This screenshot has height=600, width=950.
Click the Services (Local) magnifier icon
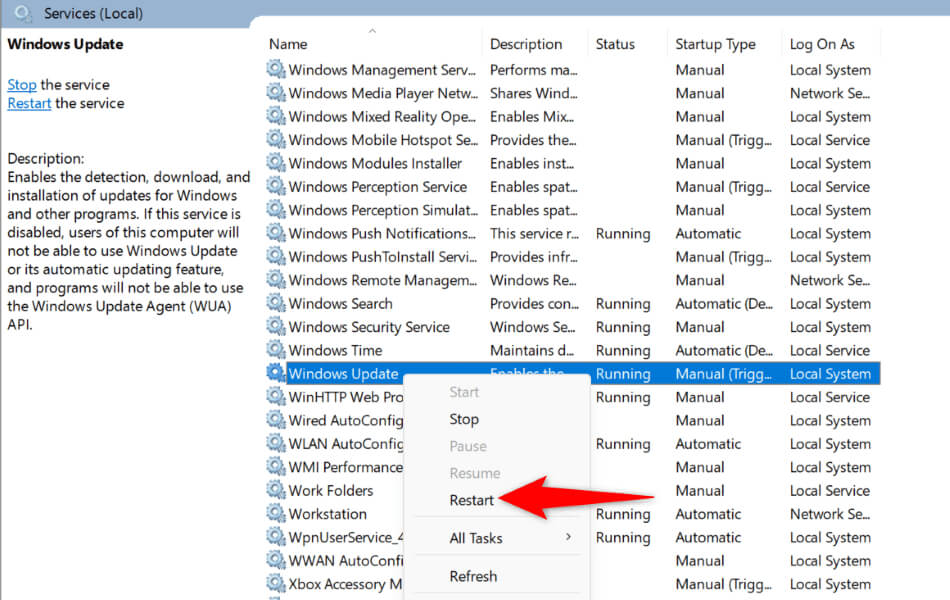(23, 13)
